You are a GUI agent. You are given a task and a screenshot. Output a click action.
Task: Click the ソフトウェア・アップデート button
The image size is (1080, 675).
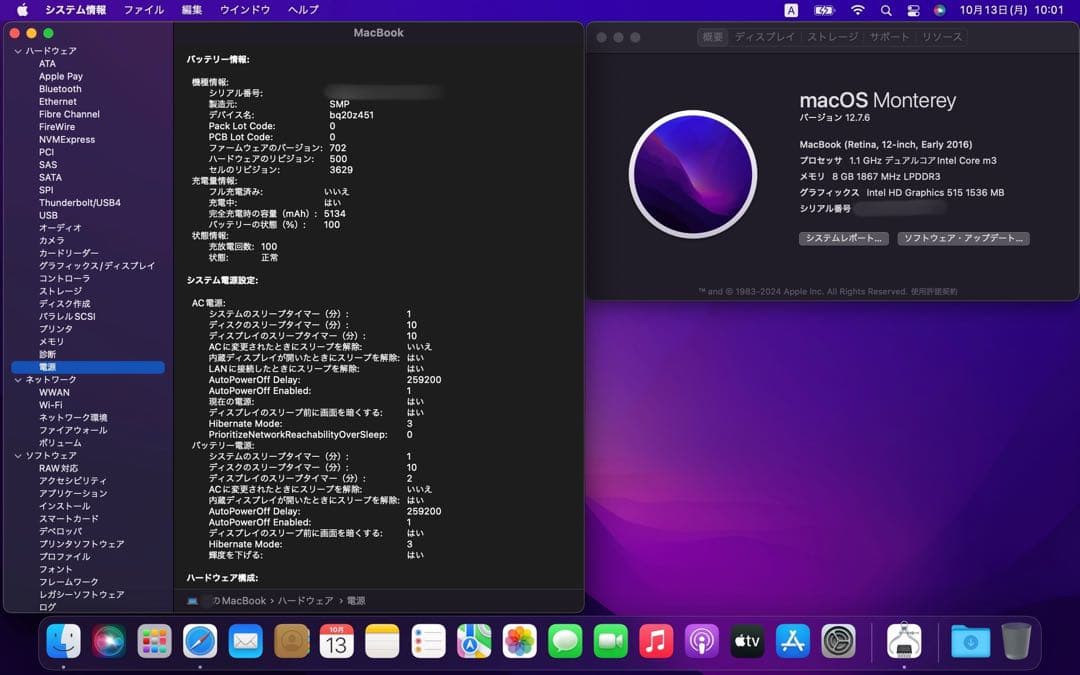click(963, 238)
